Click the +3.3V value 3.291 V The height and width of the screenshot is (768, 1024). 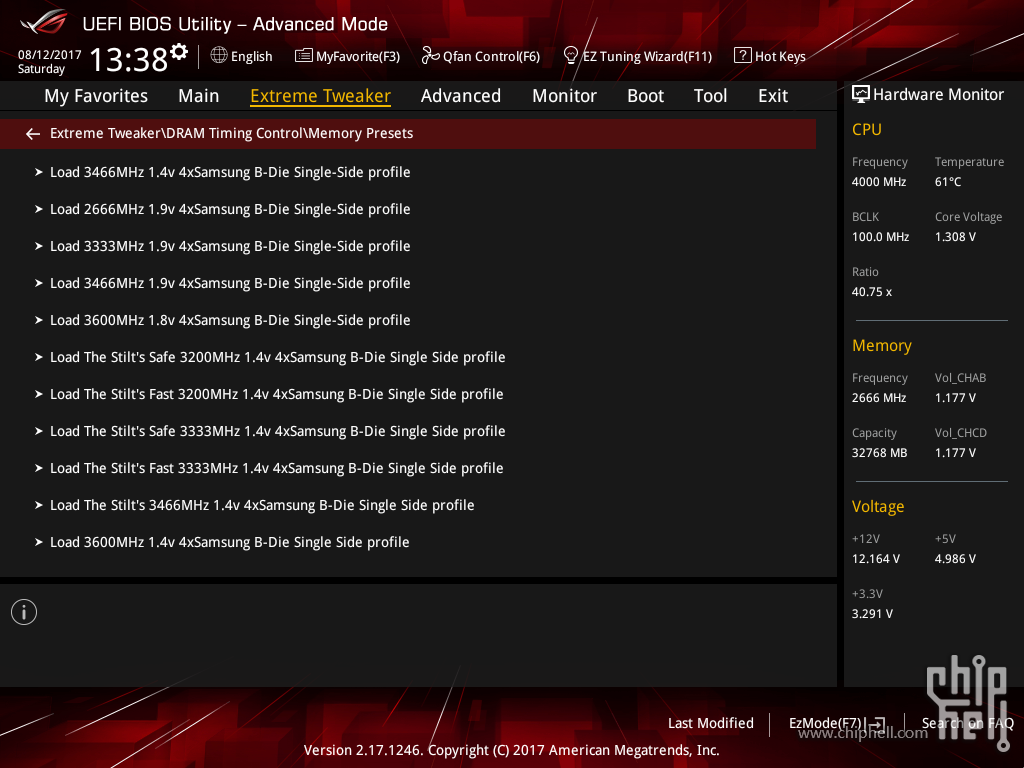(872, 614)
